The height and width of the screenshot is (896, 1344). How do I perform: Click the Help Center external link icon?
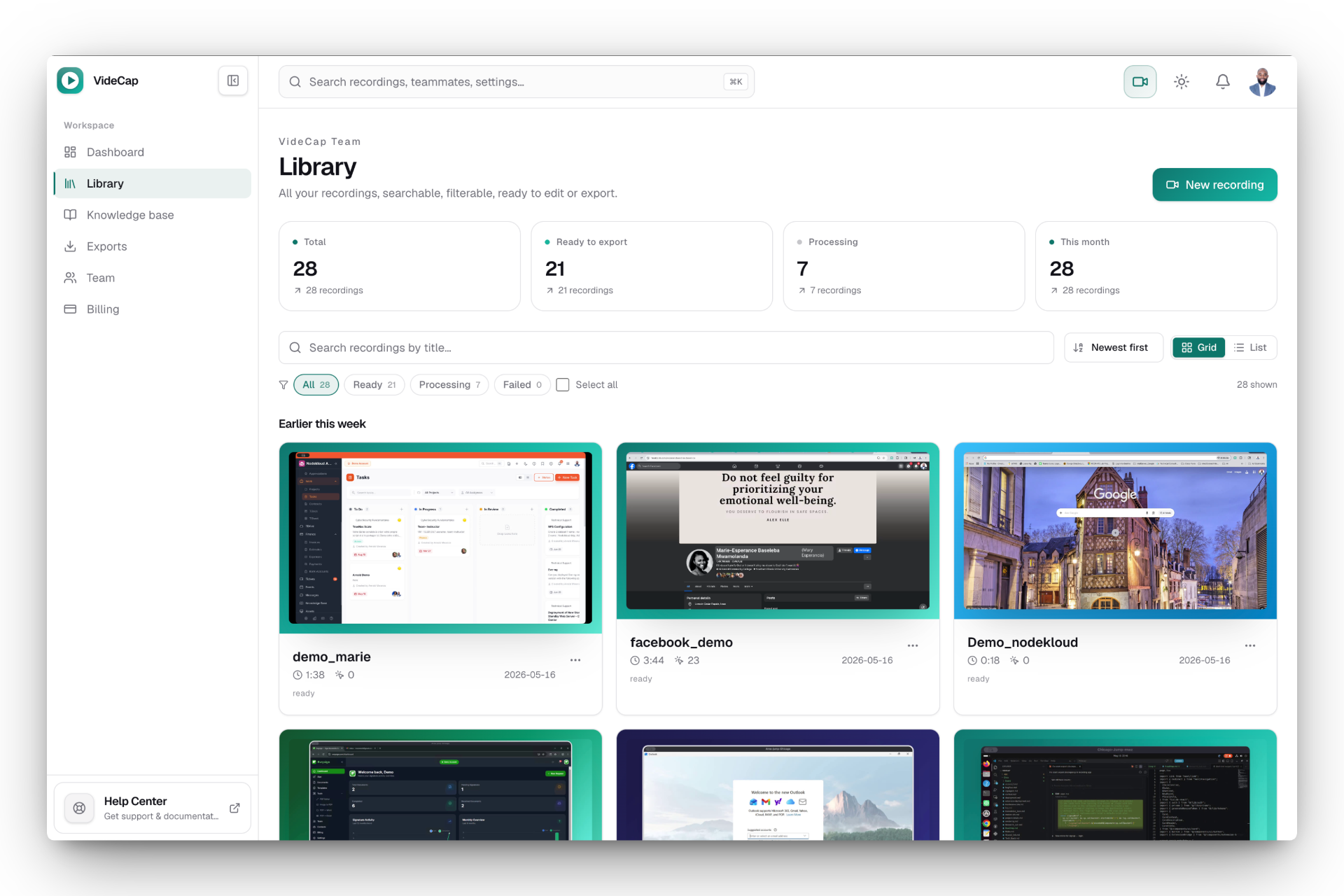234,808
